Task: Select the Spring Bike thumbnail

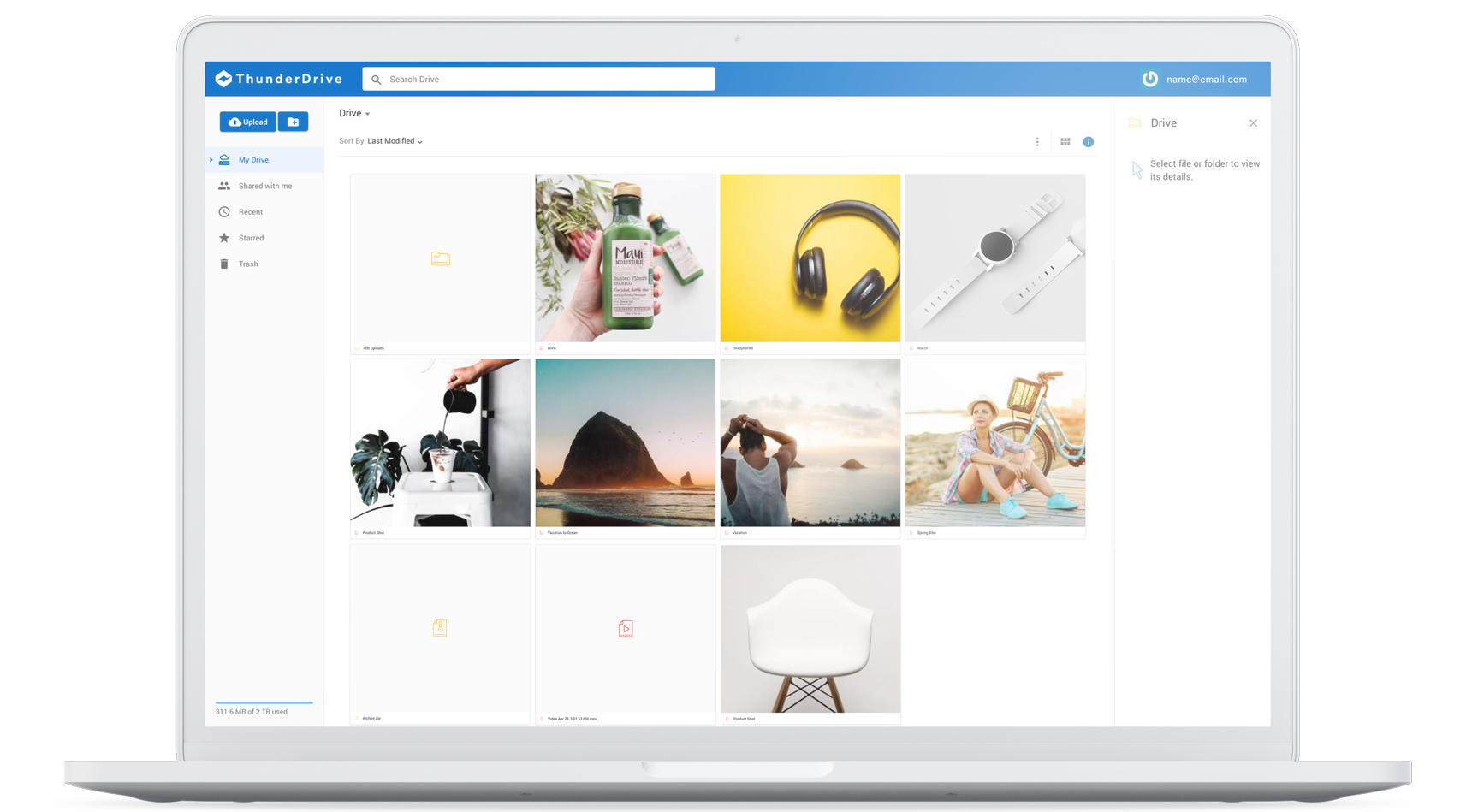Action: pos(995,442)
